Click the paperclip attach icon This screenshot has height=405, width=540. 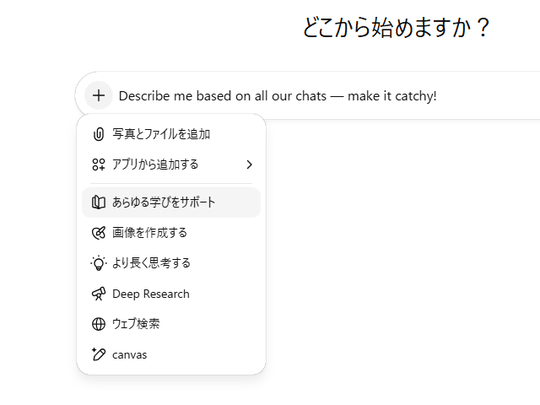pyautogui.click(x=98, y=134)
